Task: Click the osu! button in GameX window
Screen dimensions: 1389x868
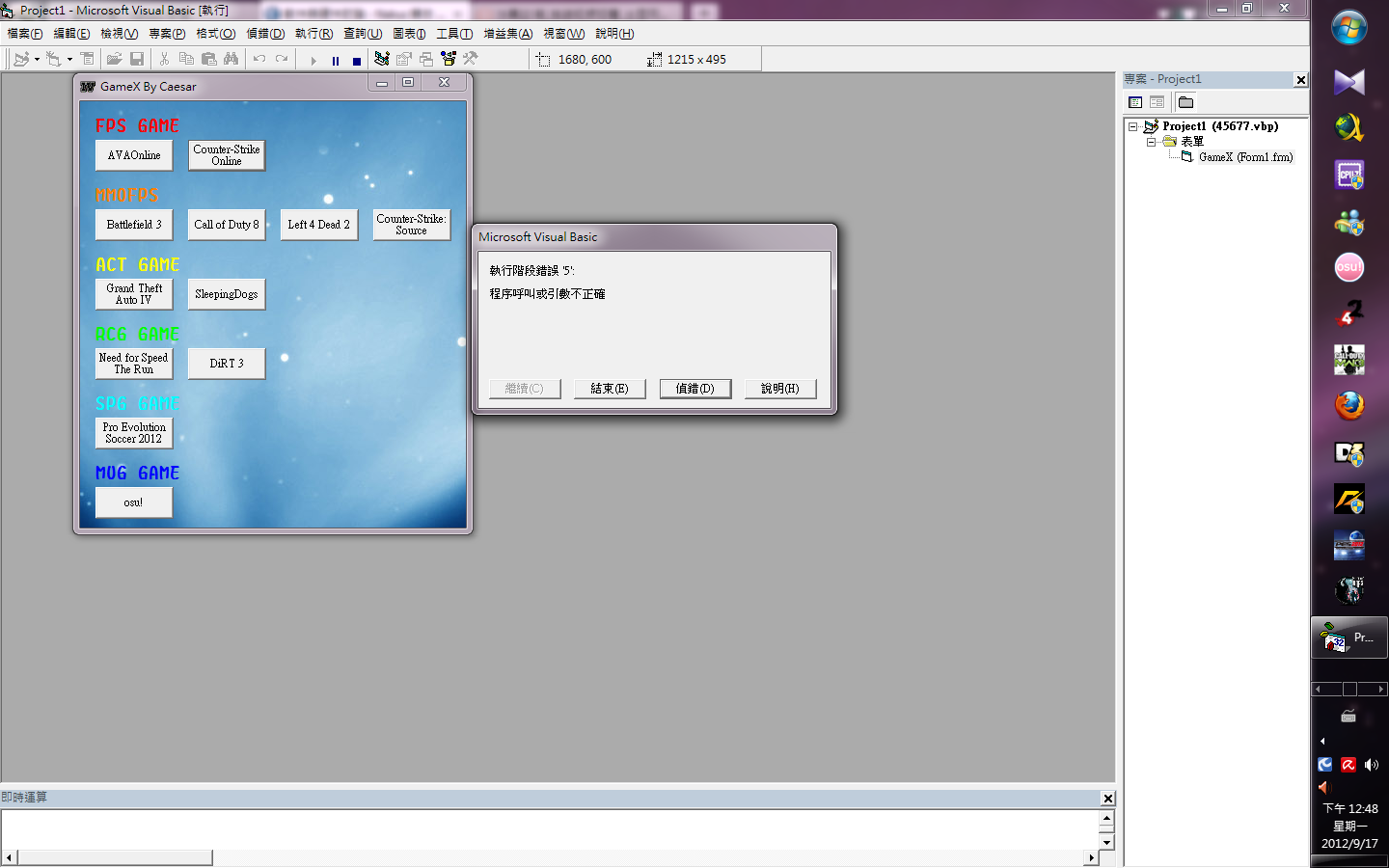Action: coord(134,502)
